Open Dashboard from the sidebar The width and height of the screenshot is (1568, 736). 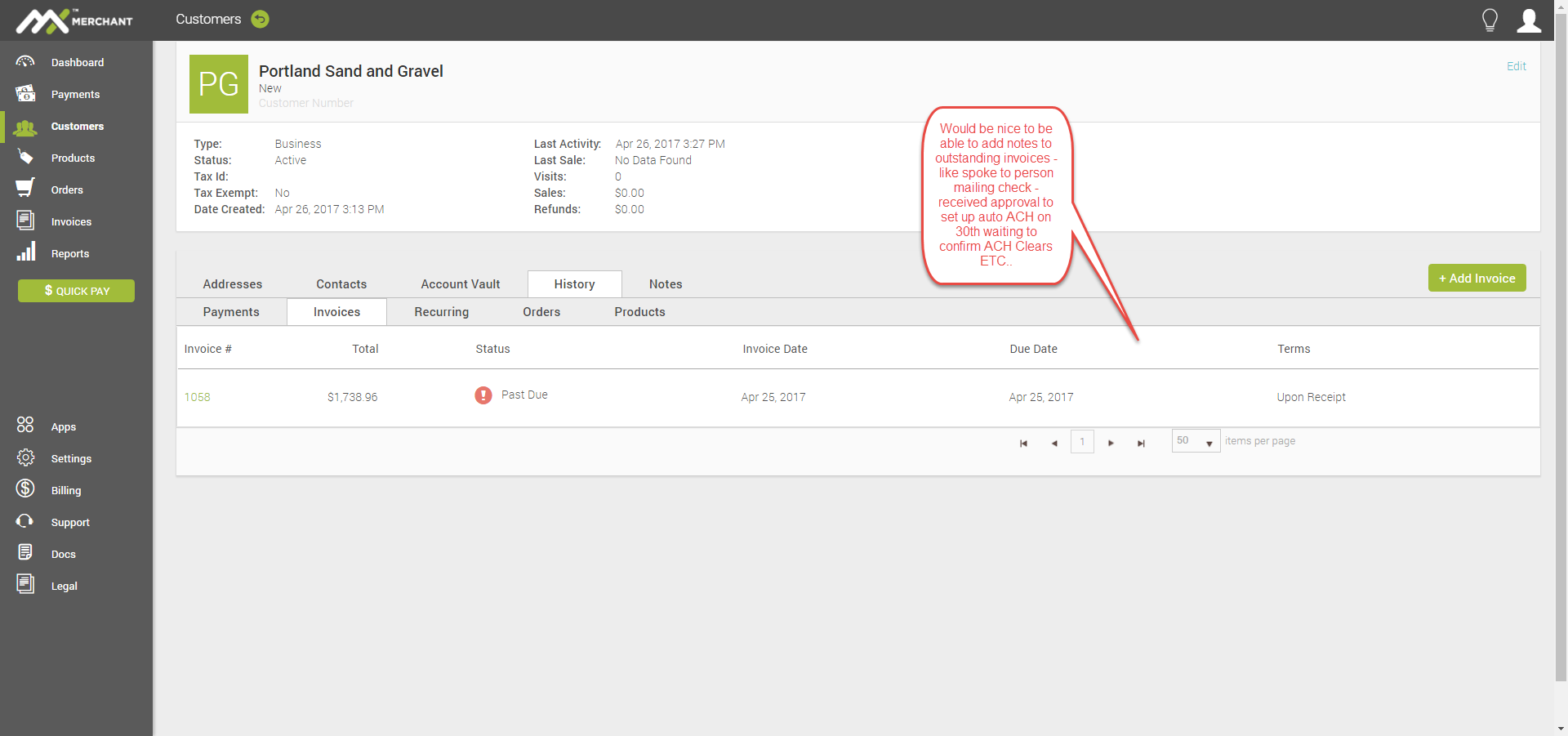coord(77,62)
